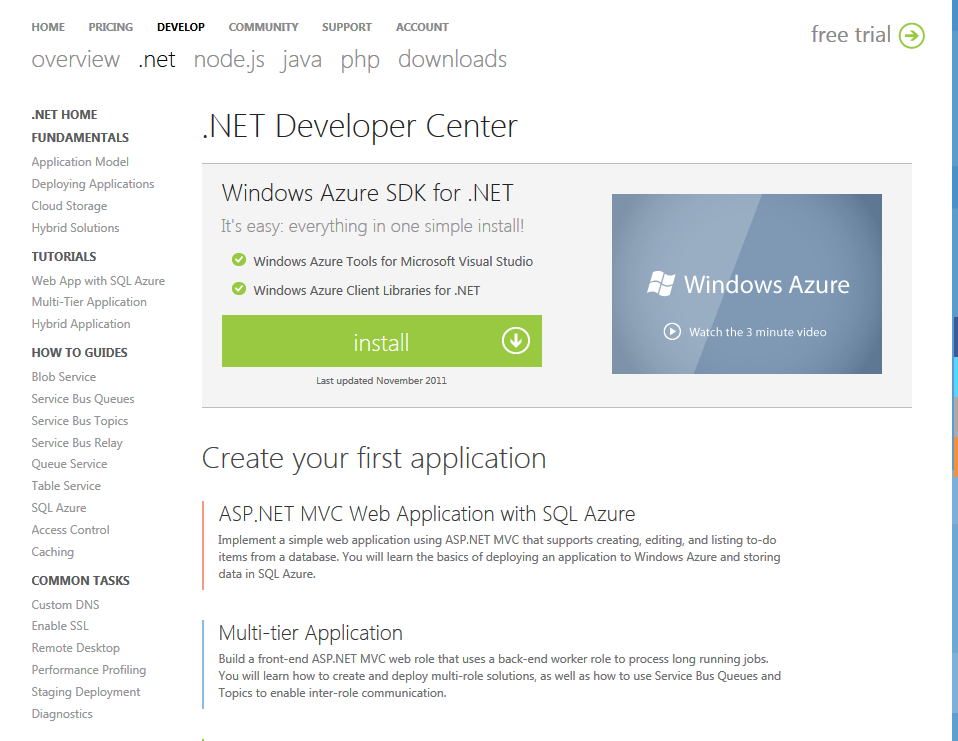The width and height of the screenshot is (958, 741).
Task: Open Multi-Tier Application sidebar tutorial link
Action: click(89, 302)
